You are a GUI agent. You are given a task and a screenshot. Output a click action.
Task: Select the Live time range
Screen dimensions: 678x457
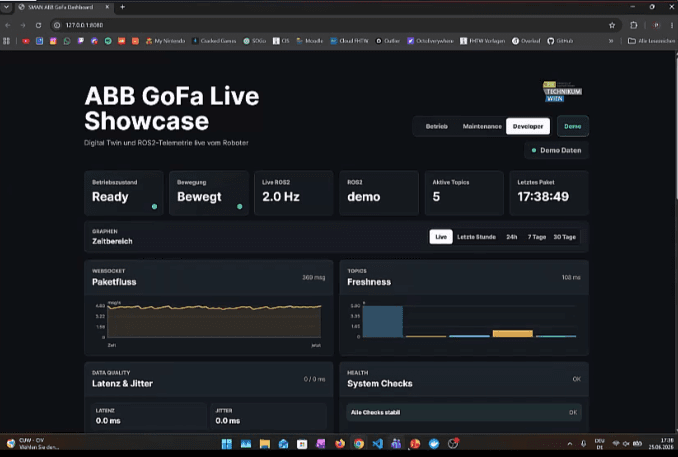click(x=441, y=237)
